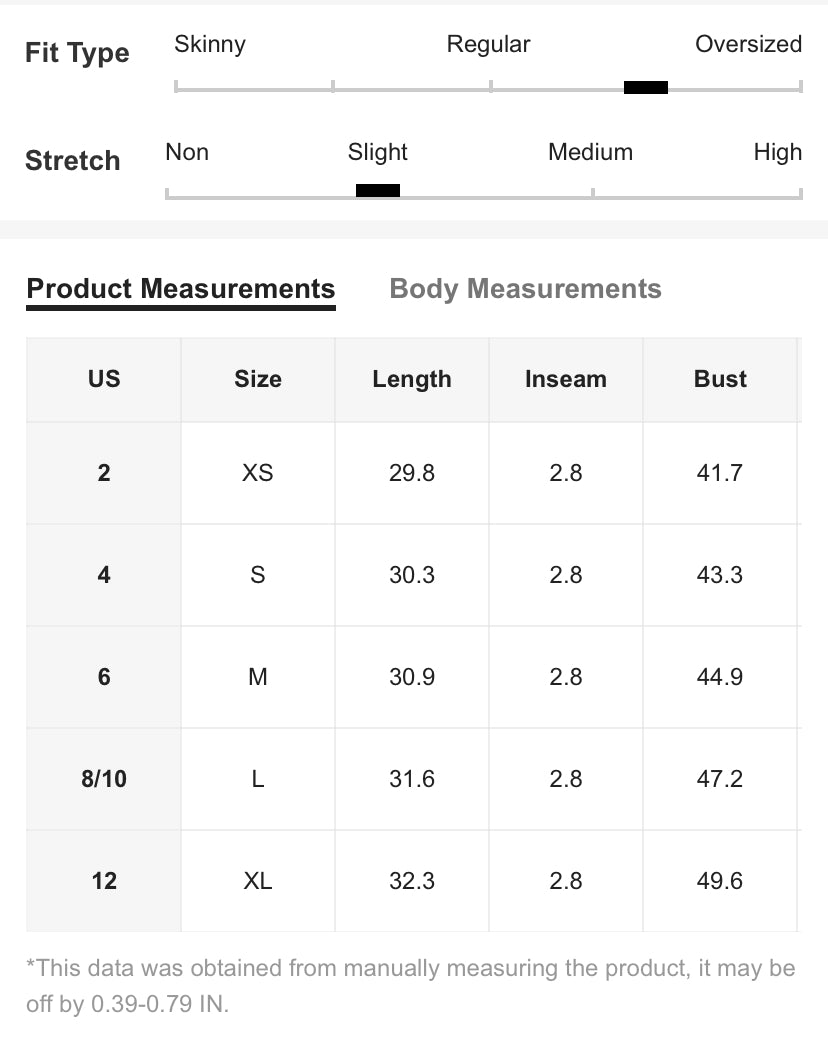This screenshot has height=1046, width=828.
Task: Click the Oversized fit label
Action: point(748,45)
